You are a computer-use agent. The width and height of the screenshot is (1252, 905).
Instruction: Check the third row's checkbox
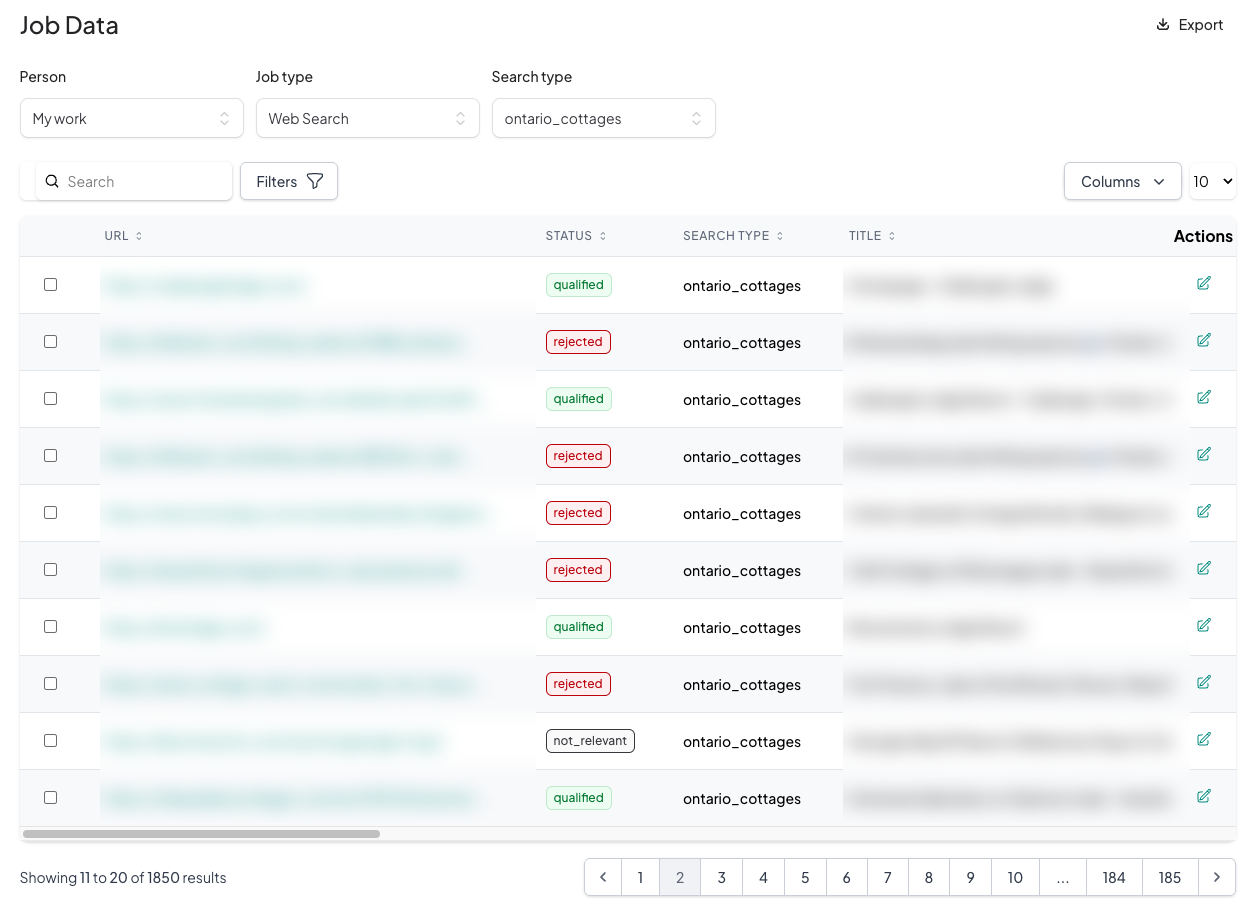51,399
